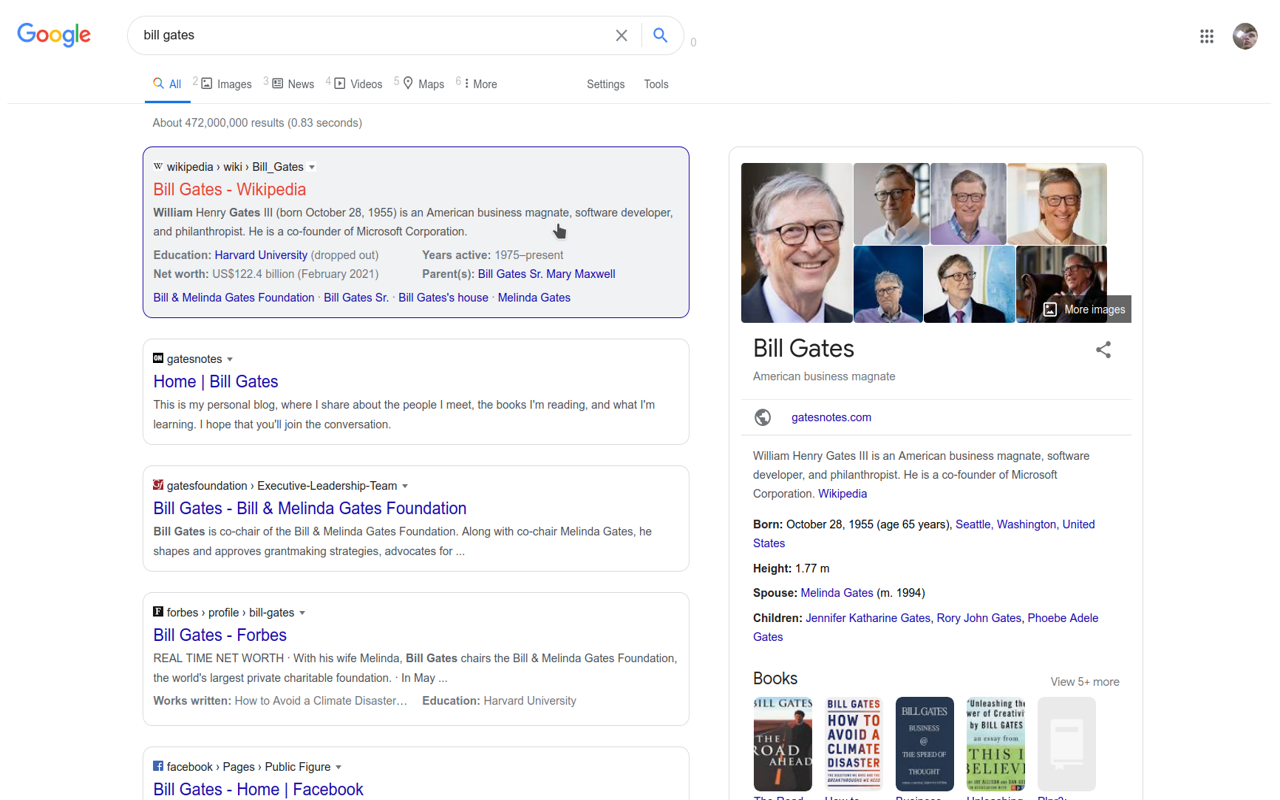Click Wikipedia source link in panel description
Screen dimensions: 1280x800
coord(842,493)
